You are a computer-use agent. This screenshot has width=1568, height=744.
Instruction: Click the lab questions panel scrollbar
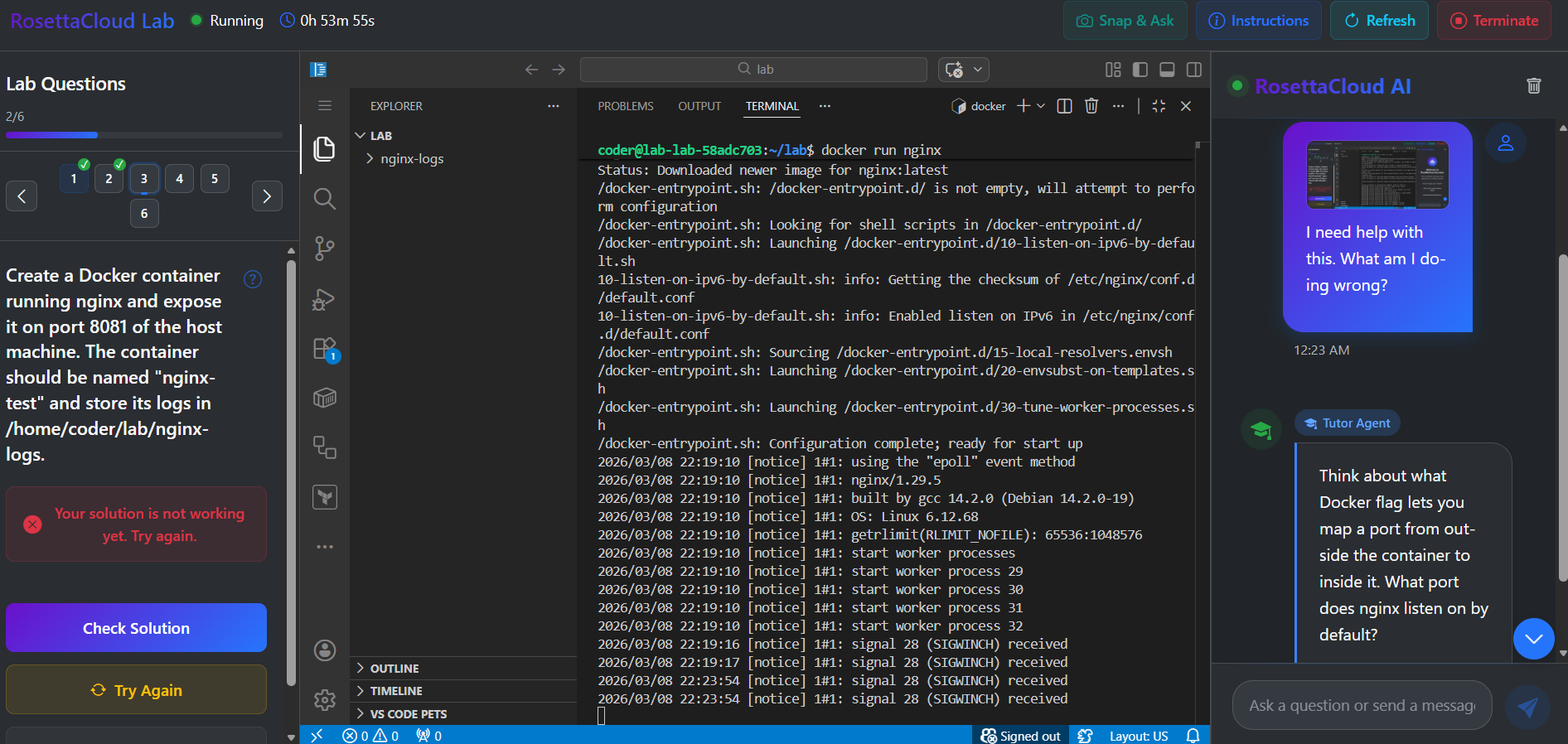pyautogui.click(x=291, y=472)
